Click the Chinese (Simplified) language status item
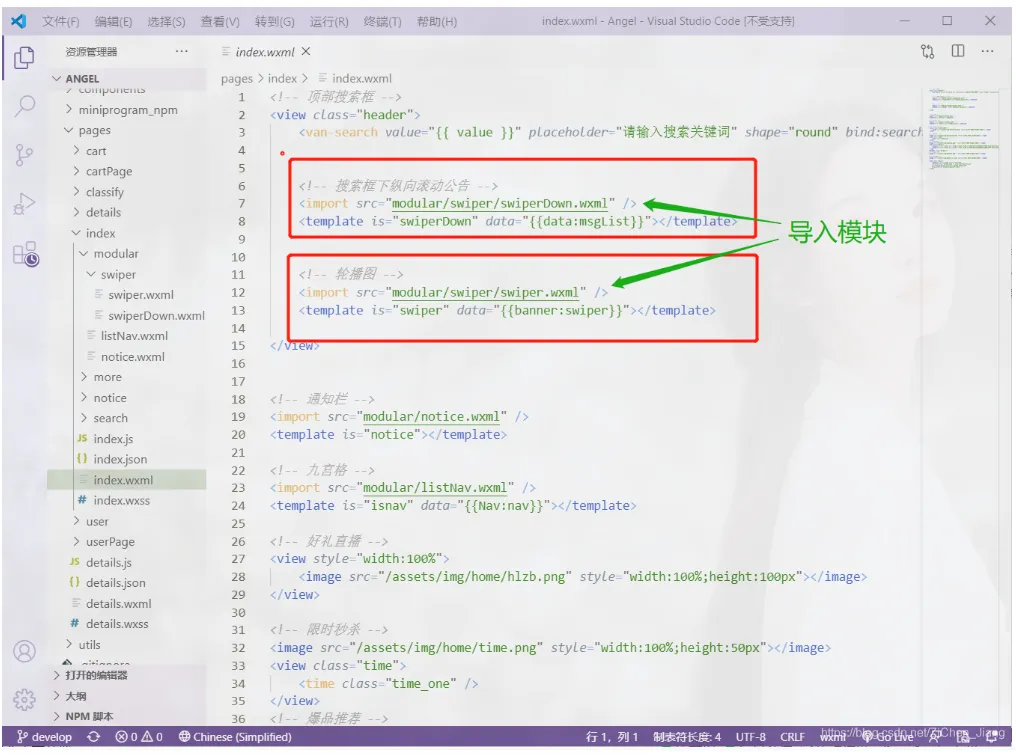This screenshot has height=755, width=1016. click(235, 737)
